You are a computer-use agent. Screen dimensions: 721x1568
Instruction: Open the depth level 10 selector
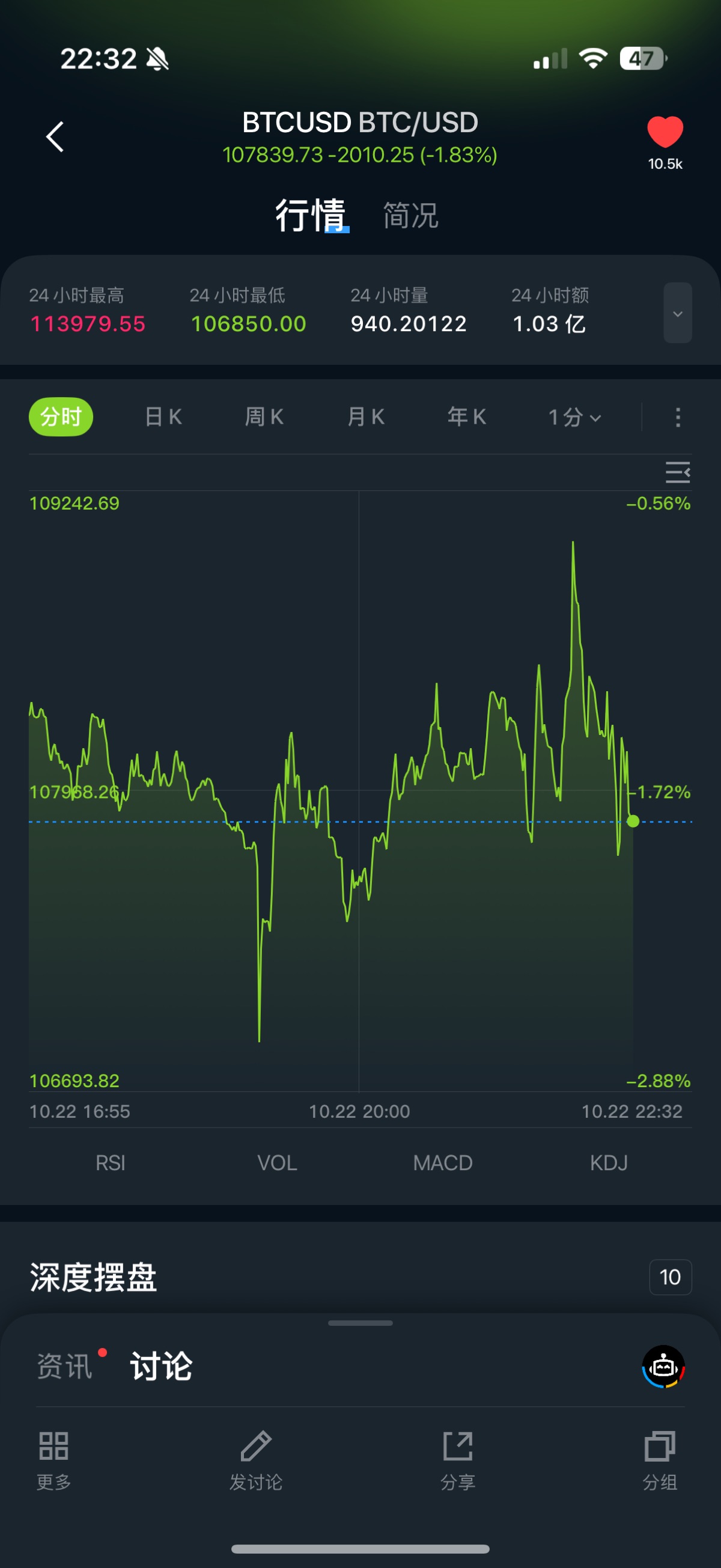pyautogui.click(x=670, y=1277)
